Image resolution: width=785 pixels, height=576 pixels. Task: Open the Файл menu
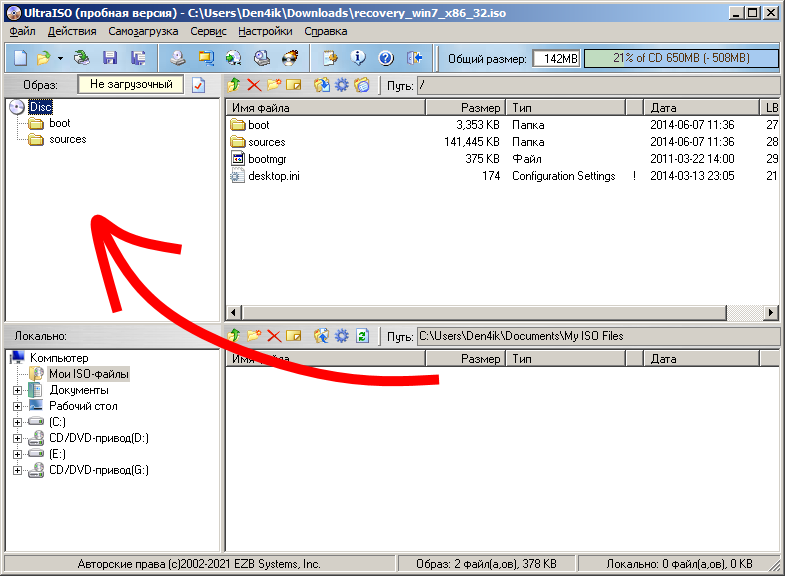23,31
